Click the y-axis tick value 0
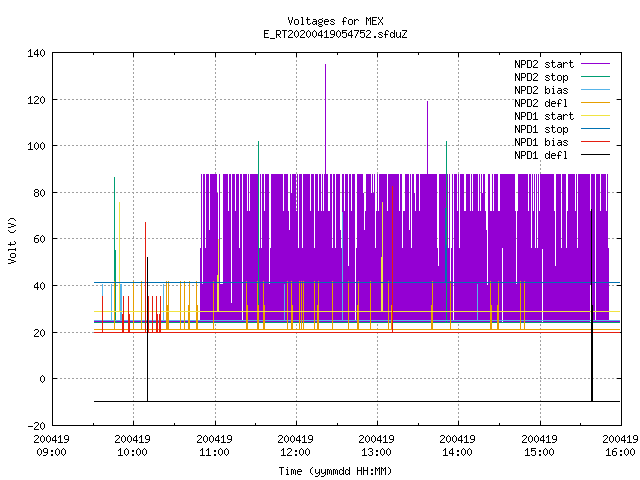Screen dimensions: 640x480 tap(42, 379)
